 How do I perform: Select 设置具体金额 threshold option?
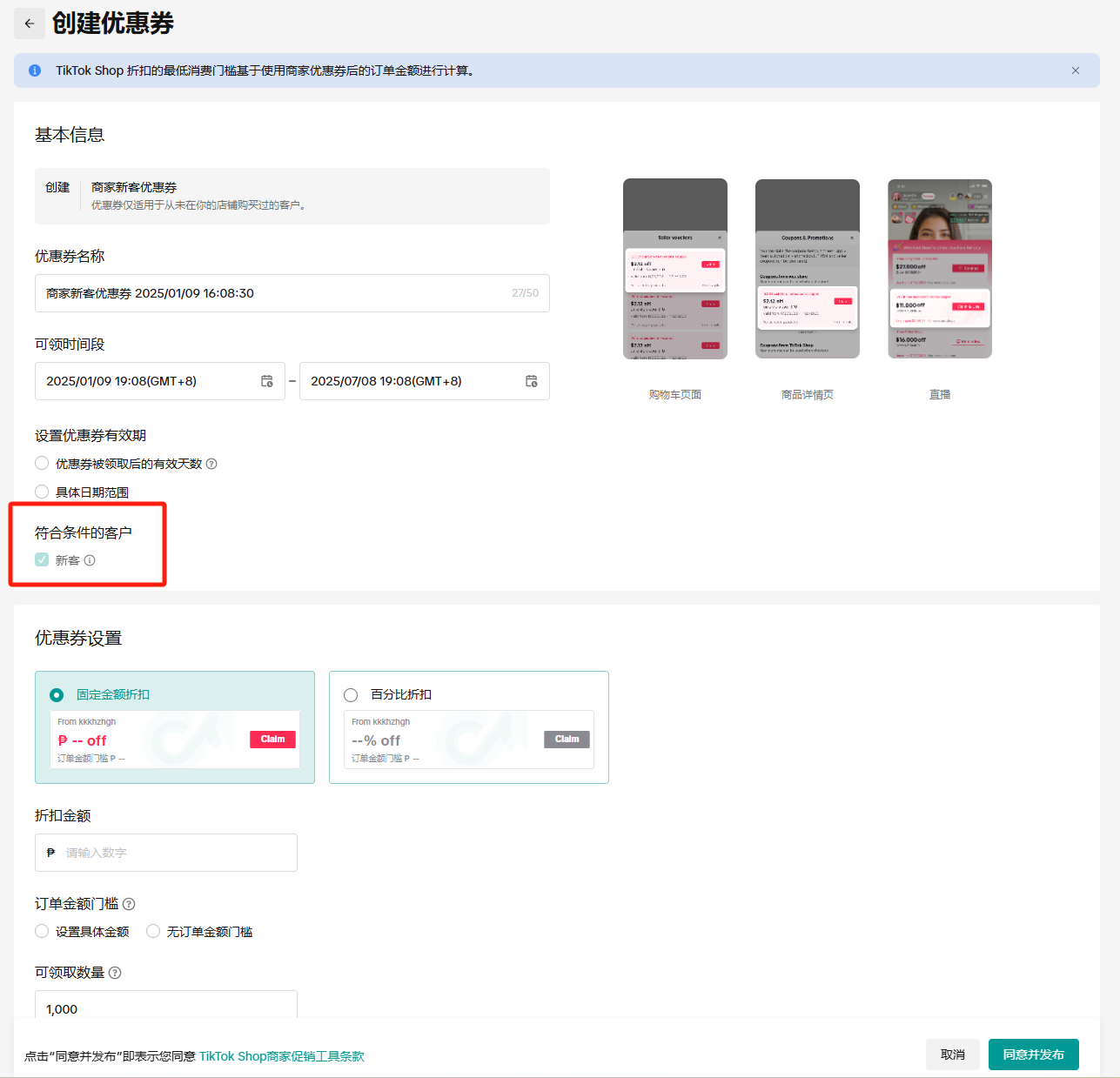pyautogui.click(x=42, y=931)
